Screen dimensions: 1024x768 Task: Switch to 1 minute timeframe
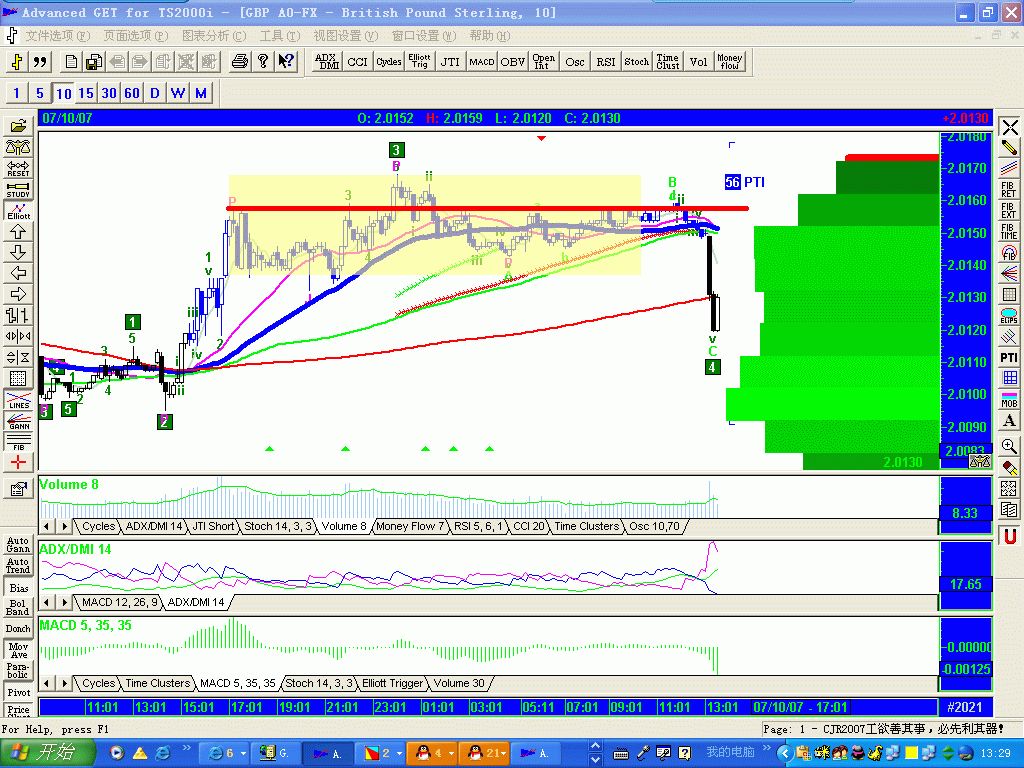(16, 93)
